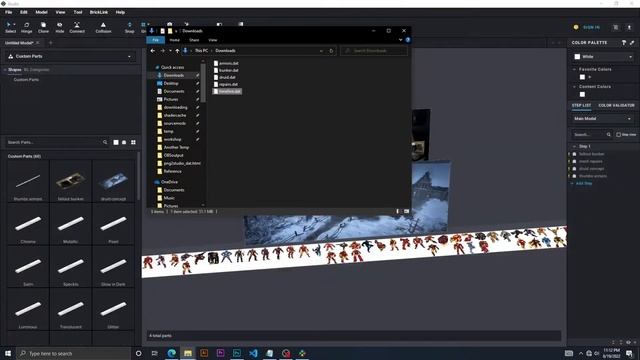The height and width of the screenshot is (360, 640).
Task: Click the paint bucket icon in Color Palette
Action: (624, 42)
